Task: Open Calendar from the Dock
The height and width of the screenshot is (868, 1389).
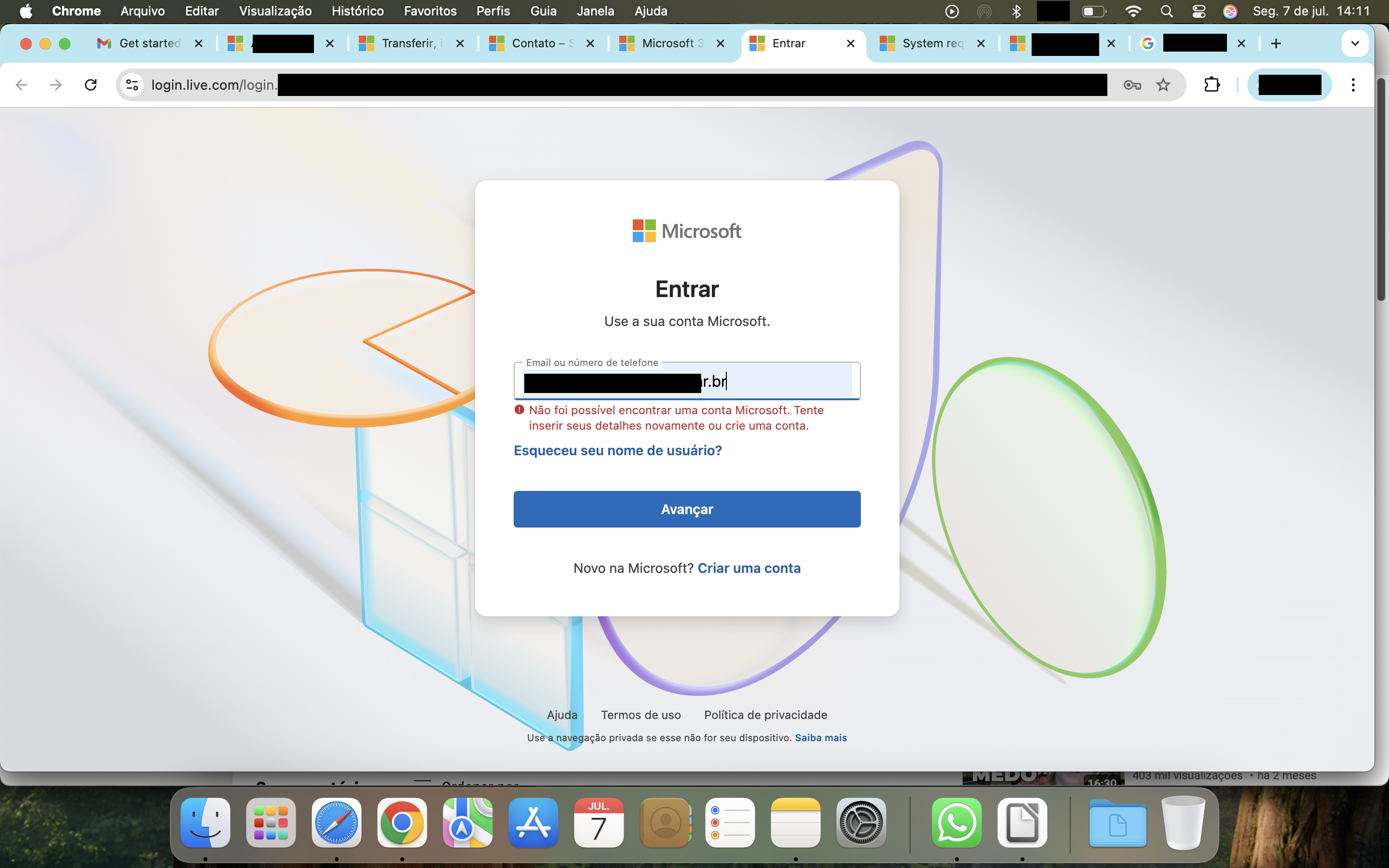Action: point(599,823)
